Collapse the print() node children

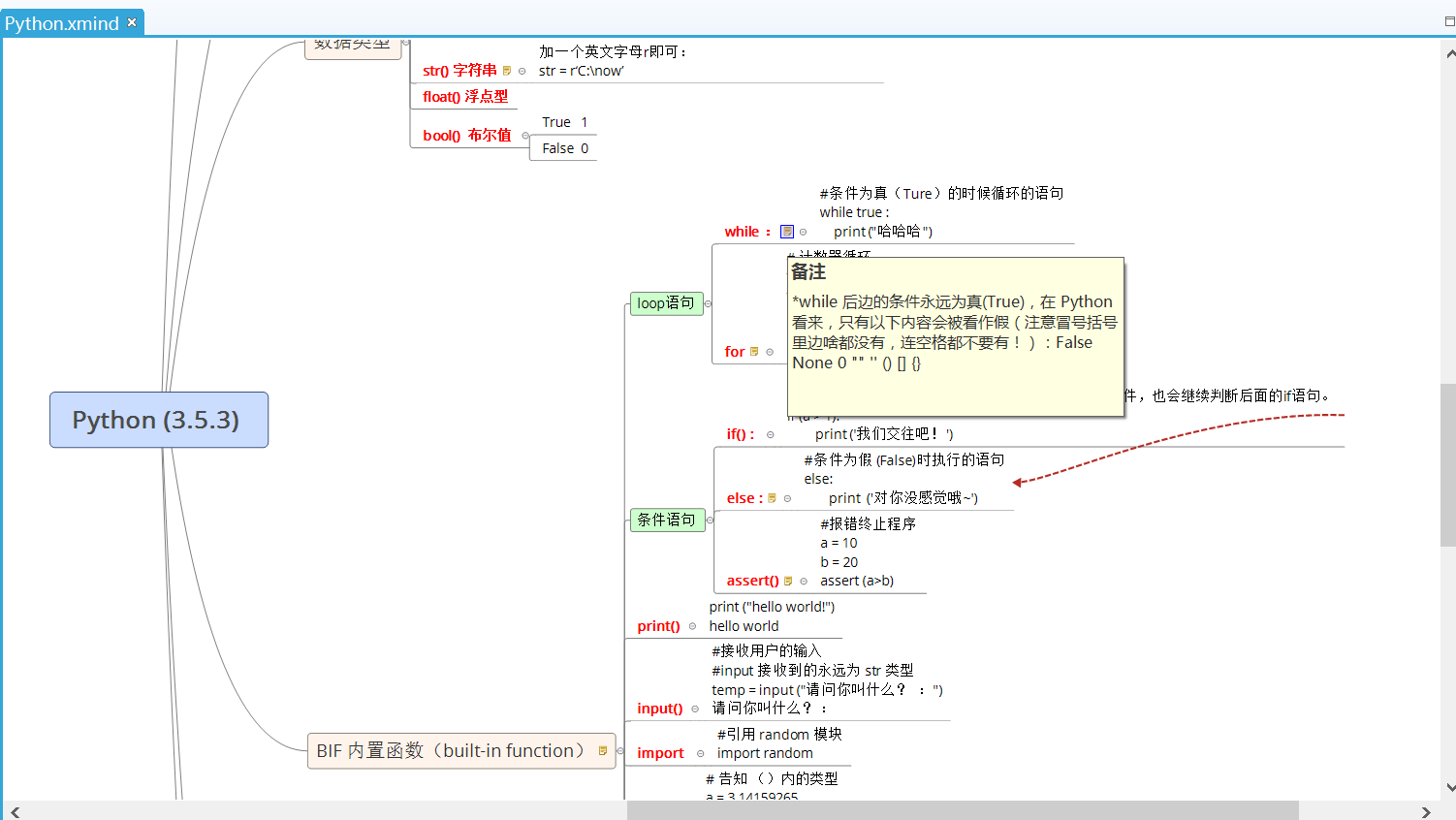point(692,626)
